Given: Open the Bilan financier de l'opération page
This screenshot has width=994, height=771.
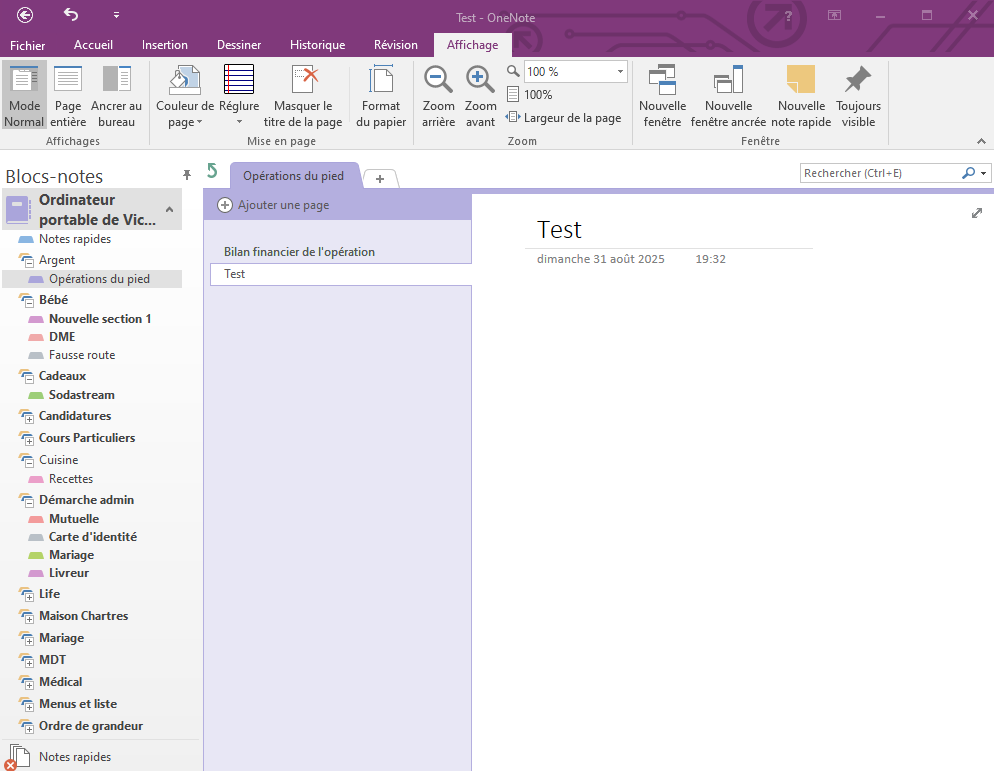Looking at the screenshot, I should coord(341,252).
